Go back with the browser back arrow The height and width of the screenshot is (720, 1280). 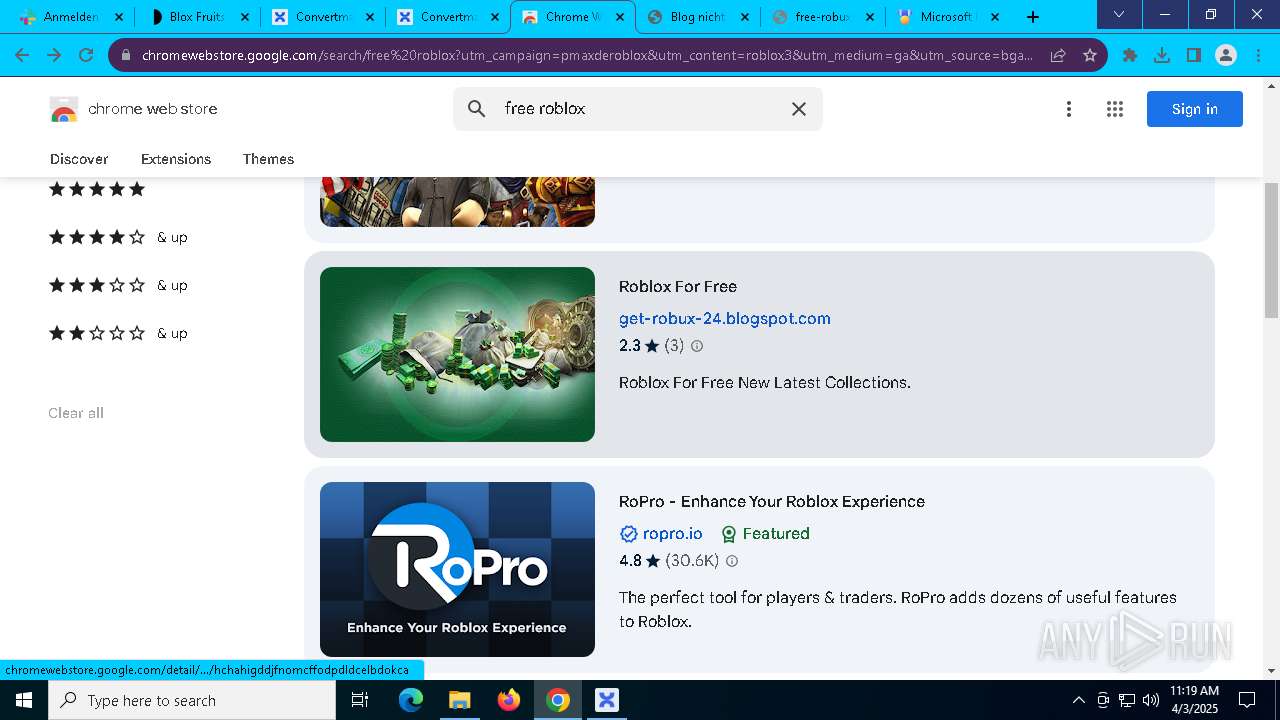tap(22, 55)
